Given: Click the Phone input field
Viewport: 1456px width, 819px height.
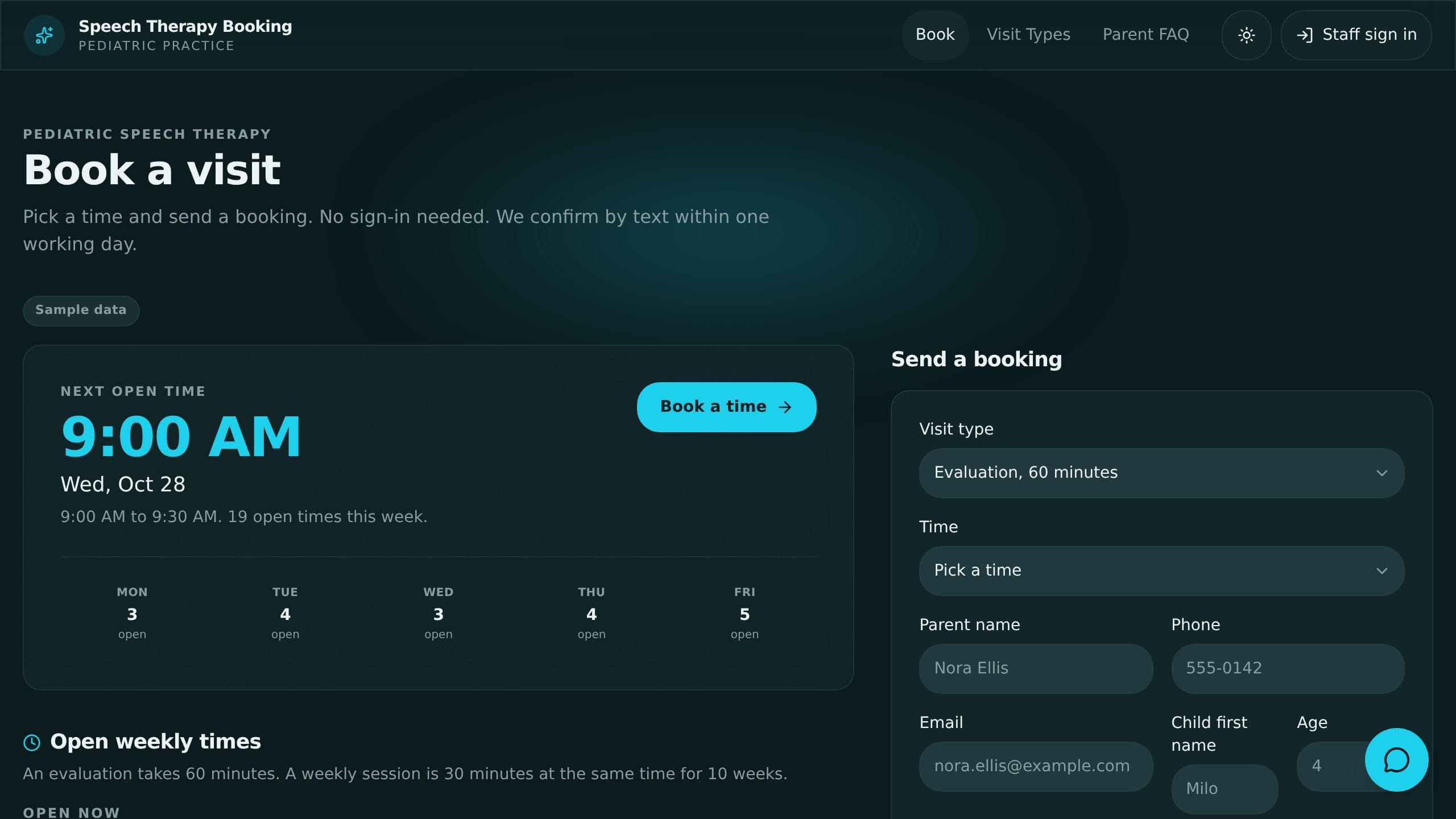Looking at the screenshot, I should [1288, 669].
